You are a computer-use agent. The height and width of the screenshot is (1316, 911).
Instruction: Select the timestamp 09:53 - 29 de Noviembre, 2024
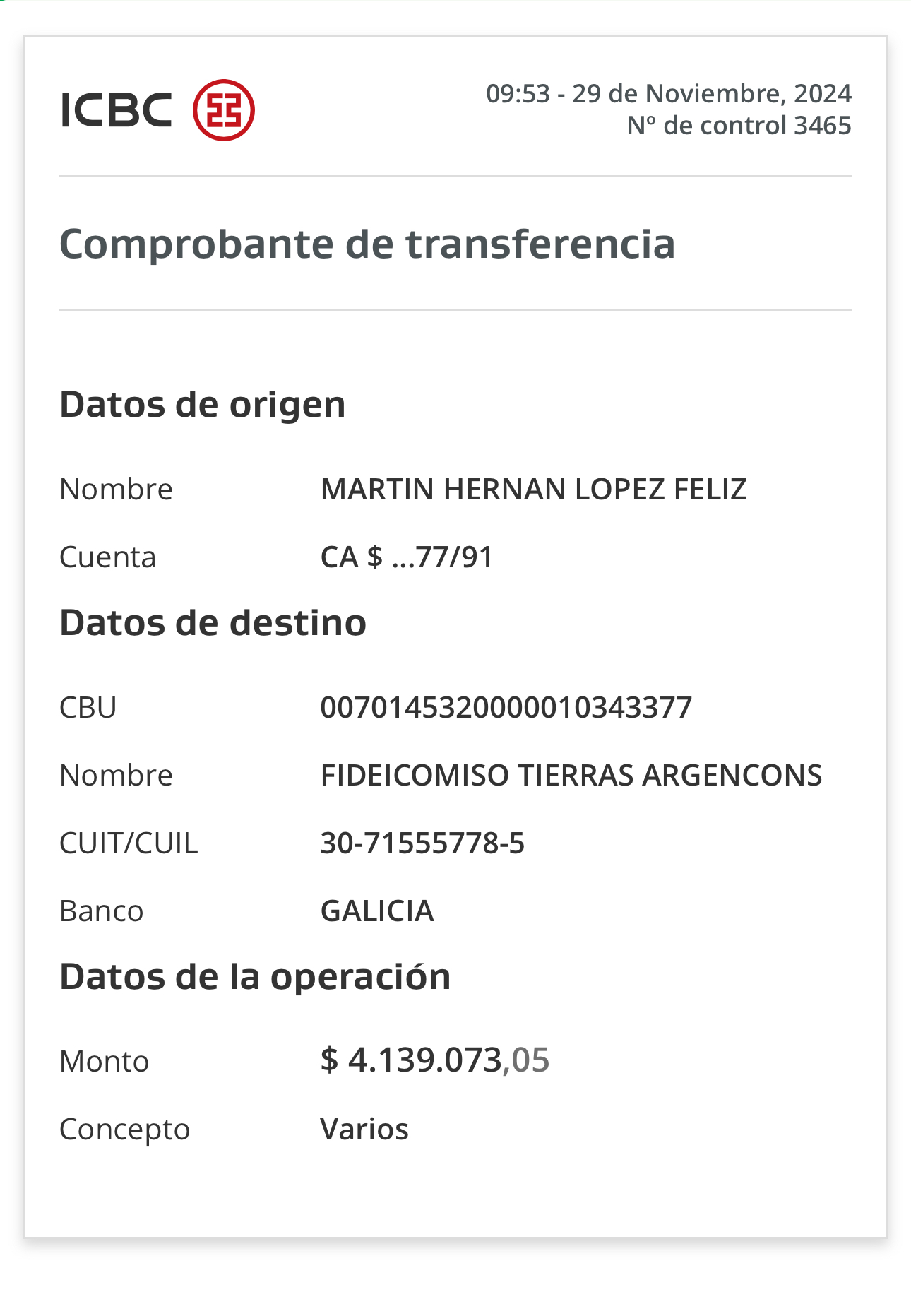point(669,93)
